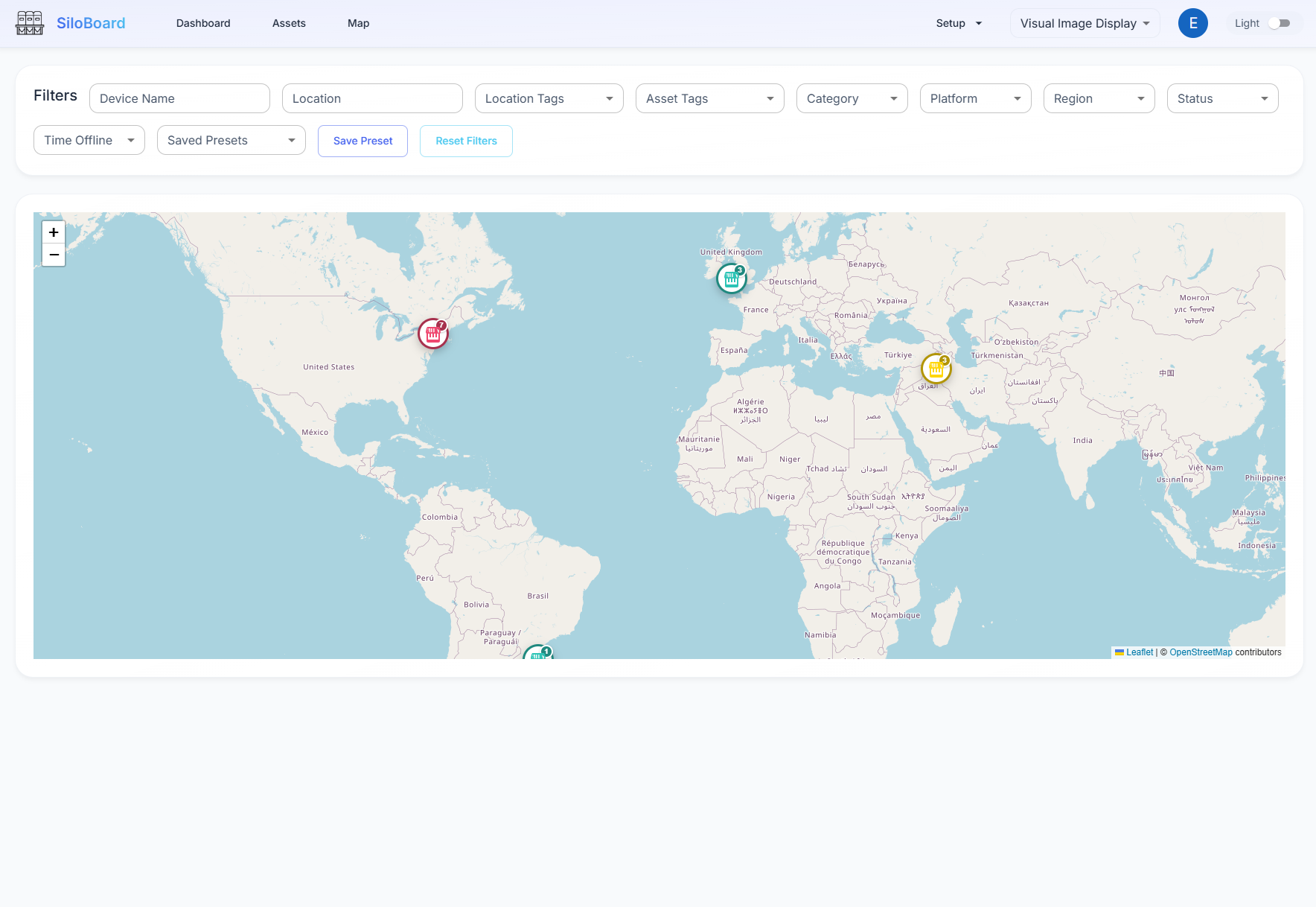This screenshot has height=907, width=1316.
Task: Click the Україна label on the map
Action: (x=892, y=300)
